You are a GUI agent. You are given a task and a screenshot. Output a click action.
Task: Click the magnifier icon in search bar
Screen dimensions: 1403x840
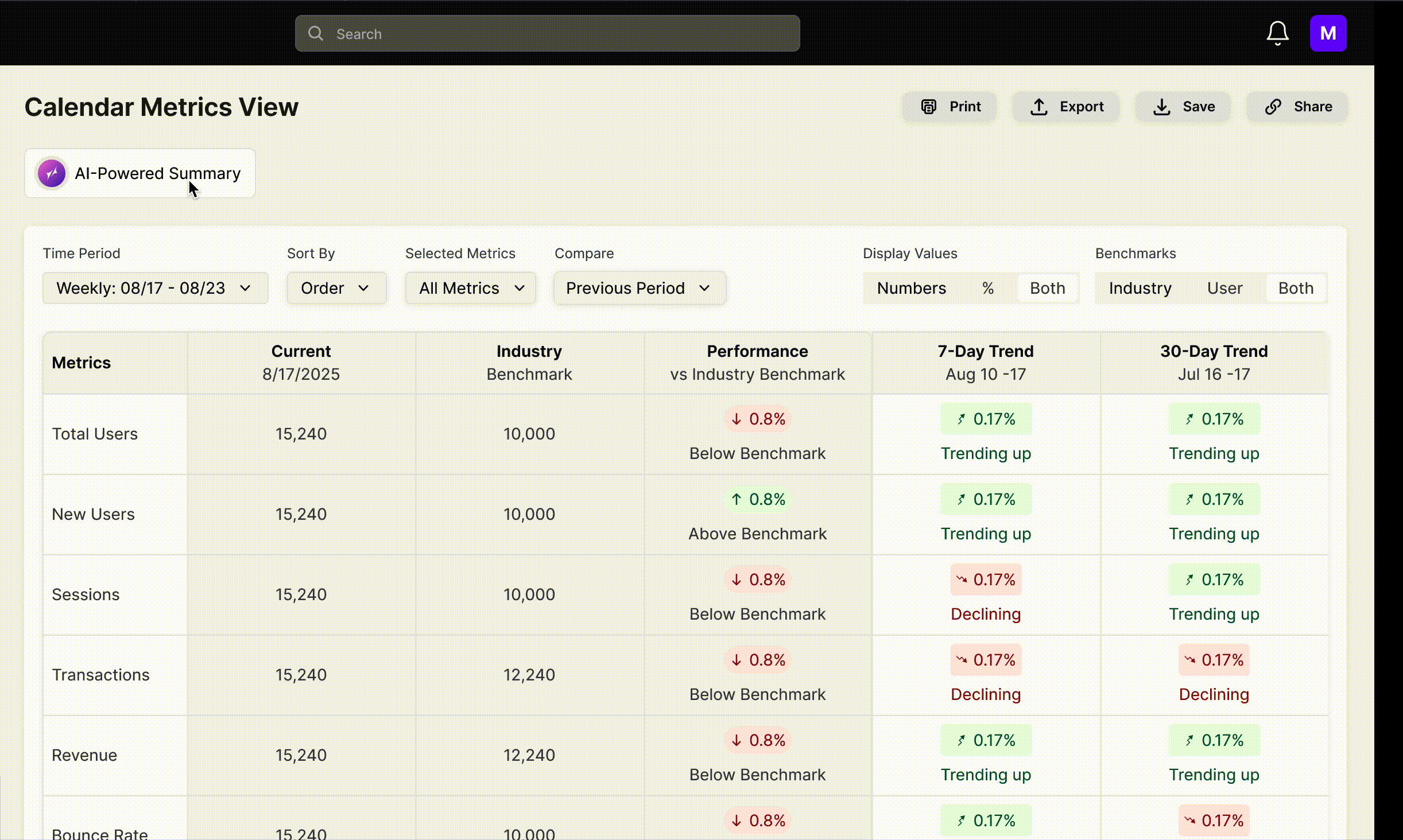coord(315,33)
